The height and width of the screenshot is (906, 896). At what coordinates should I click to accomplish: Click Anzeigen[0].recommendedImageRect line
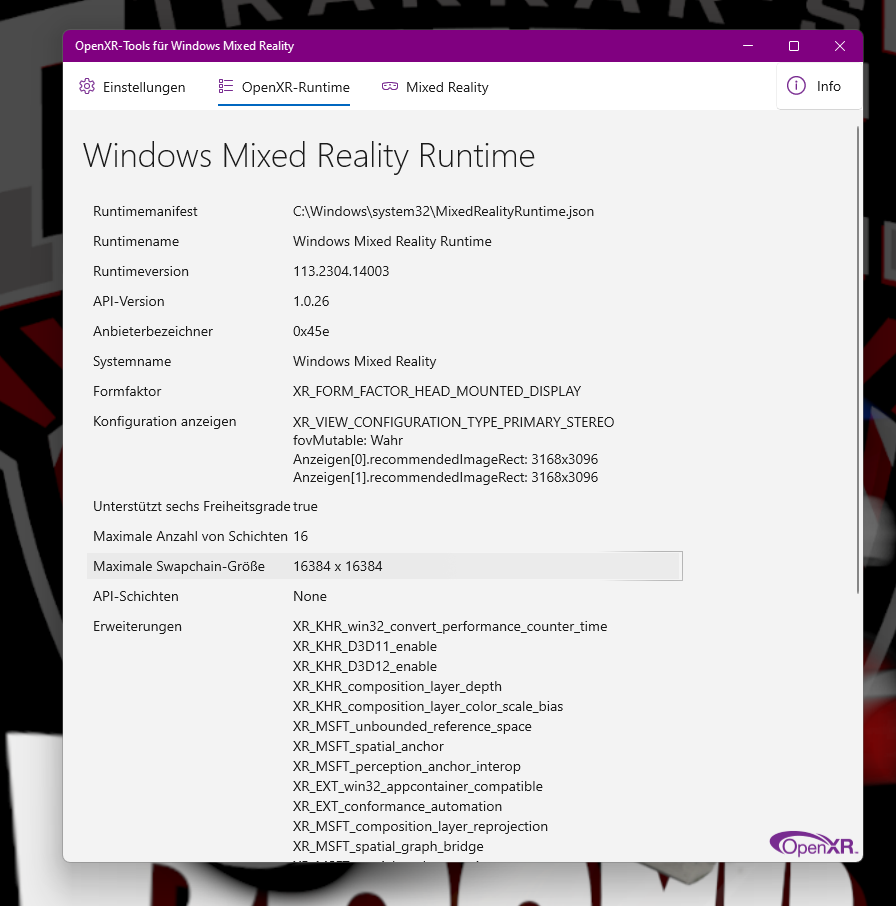445,459
